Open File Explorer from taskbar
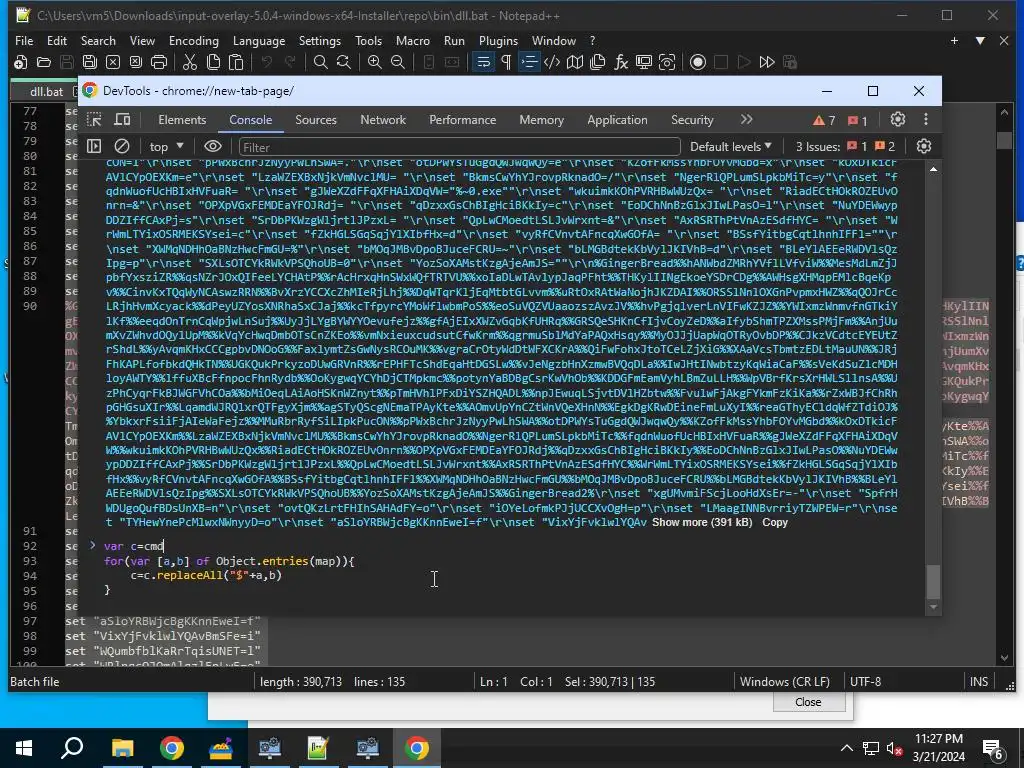Screen dimensions: 1024x768 pos(122,748)
